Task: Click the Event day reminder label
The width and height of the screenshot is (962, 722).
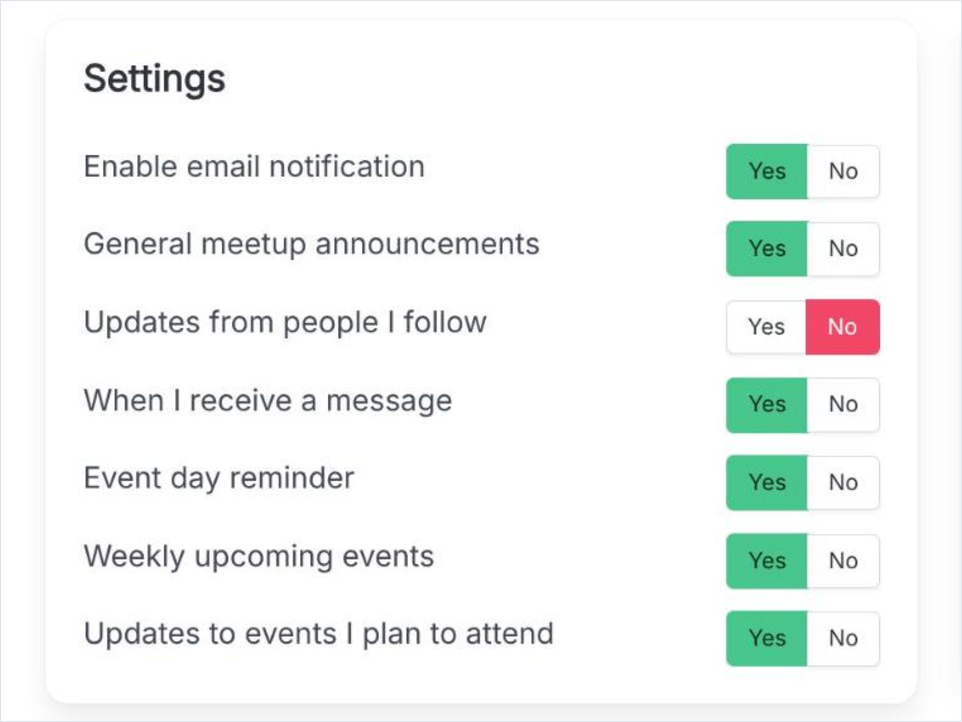Action: (x=219, y=478)
